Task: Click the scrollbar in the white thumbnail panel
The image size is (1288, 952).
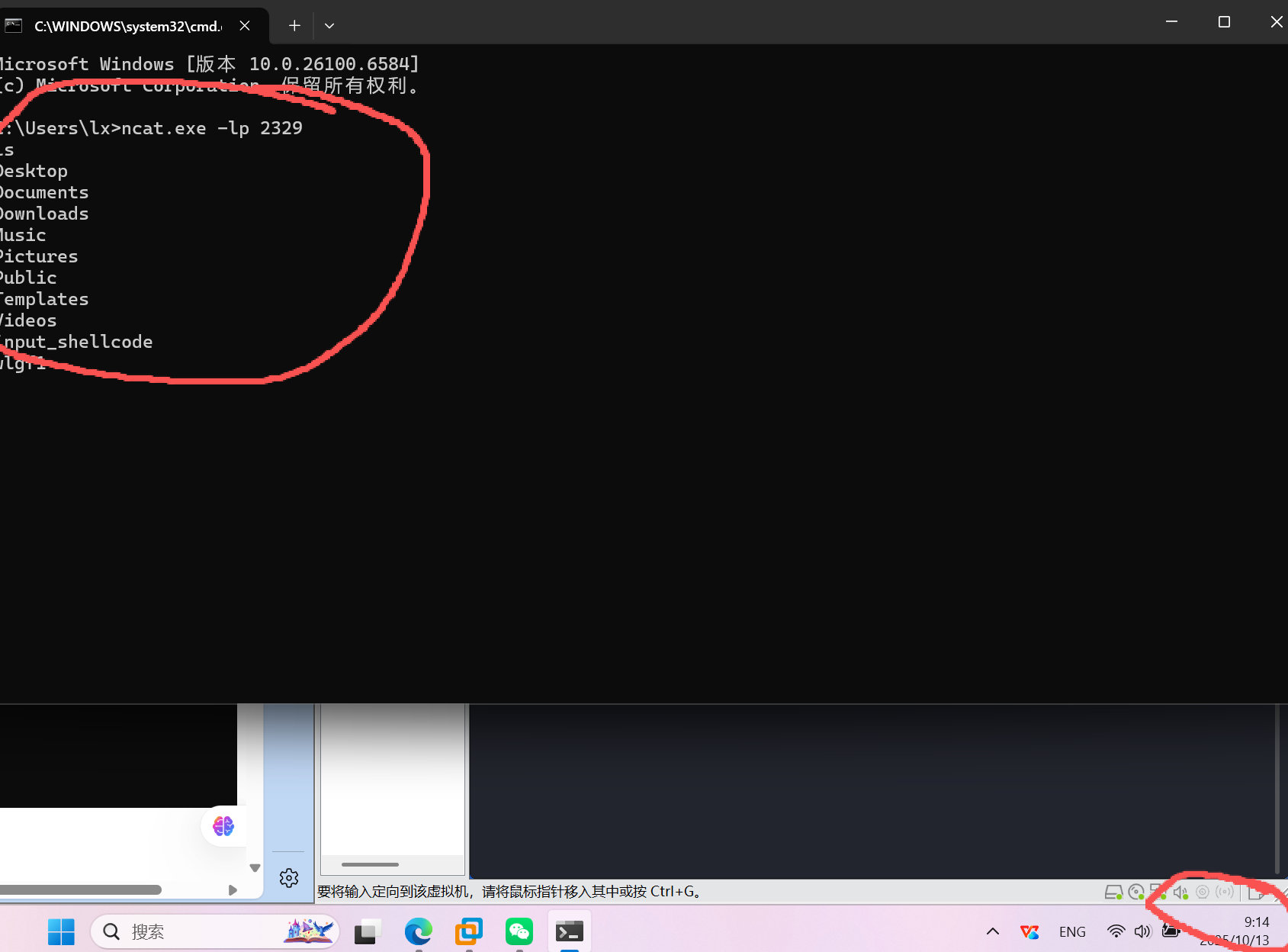Action: [370, 864]
